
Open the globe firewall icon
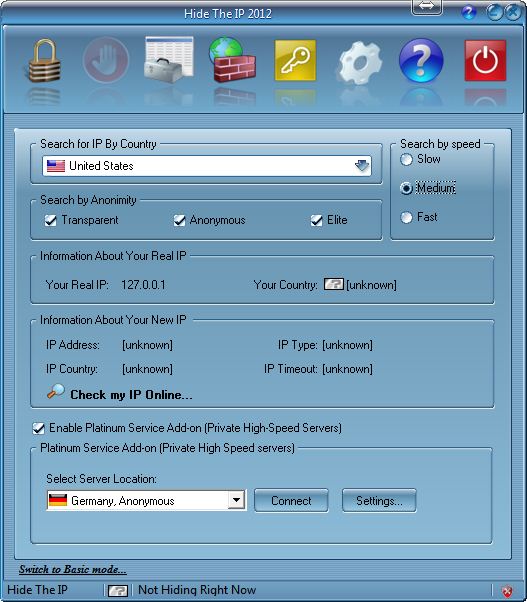(x=232, y=60)
